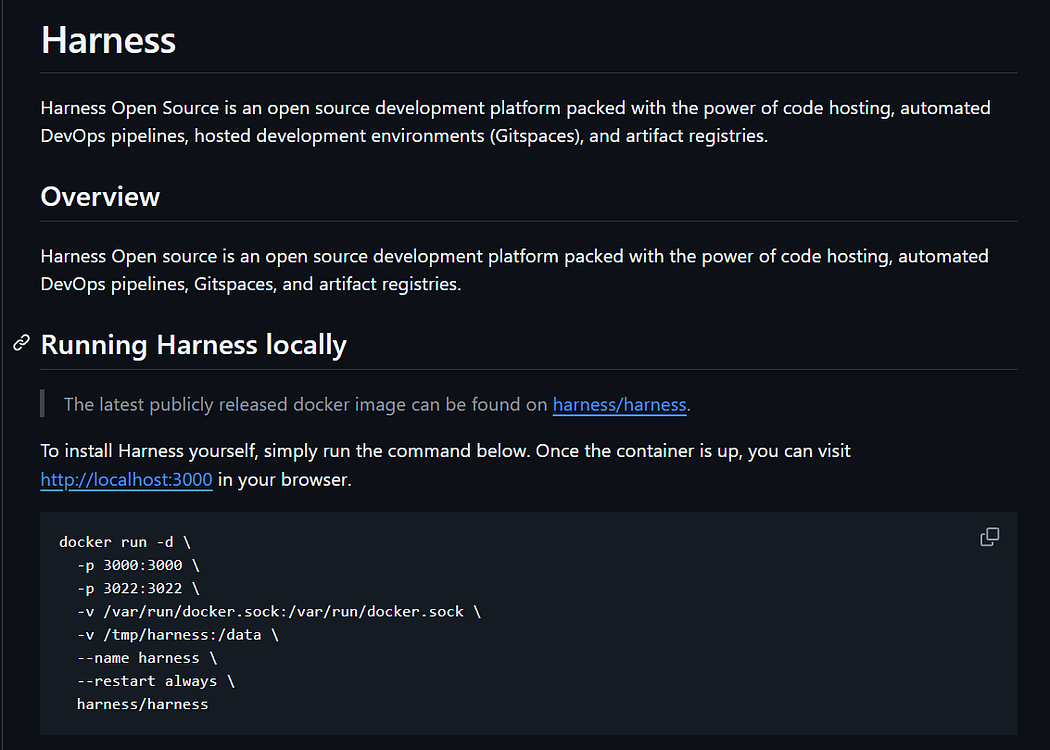Click the 'docker run -d' code line

click(x=124, y=542)
